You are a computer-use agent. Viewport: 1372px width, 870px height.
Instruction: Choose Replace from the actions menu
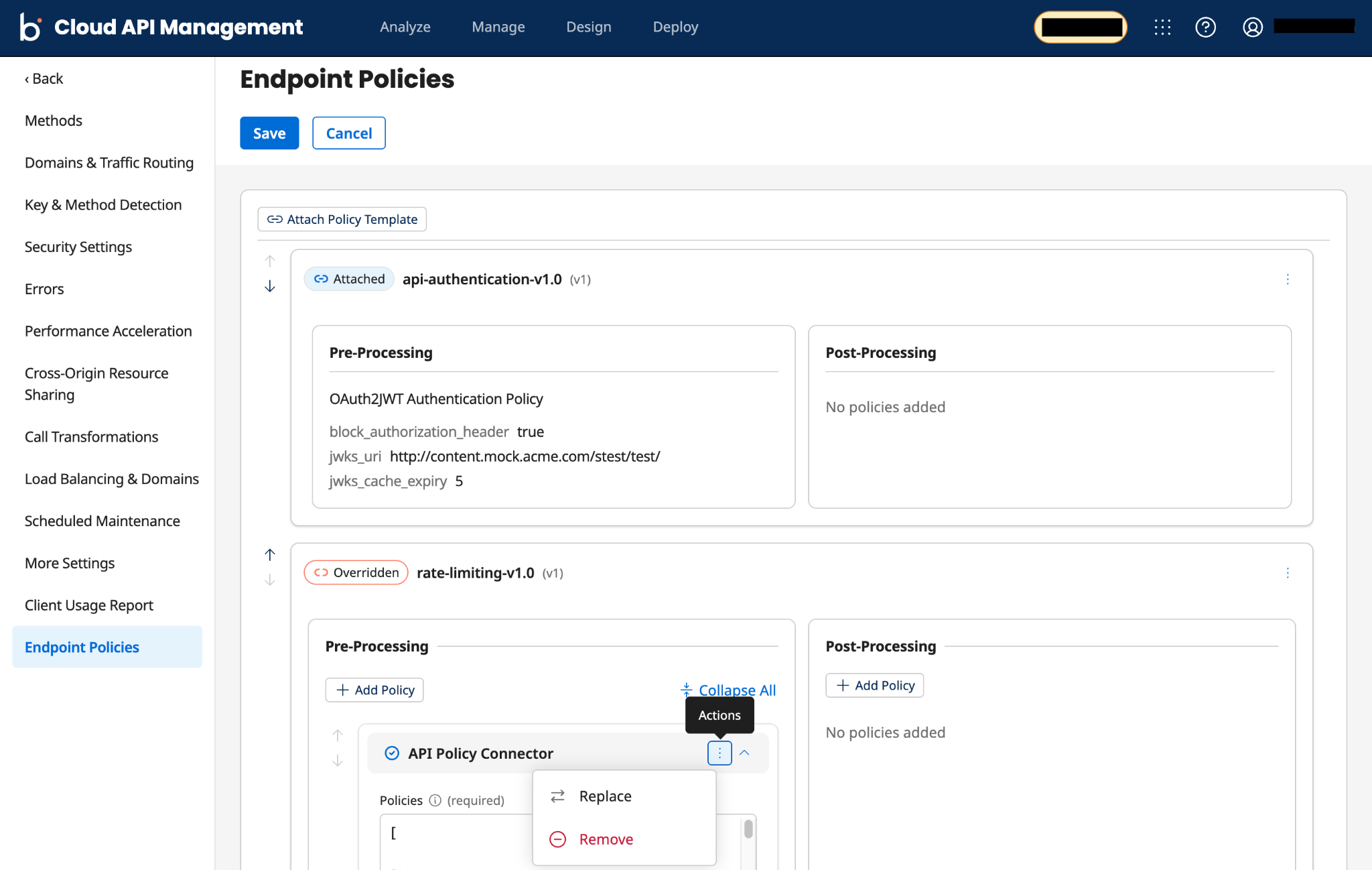coord(624,796)
